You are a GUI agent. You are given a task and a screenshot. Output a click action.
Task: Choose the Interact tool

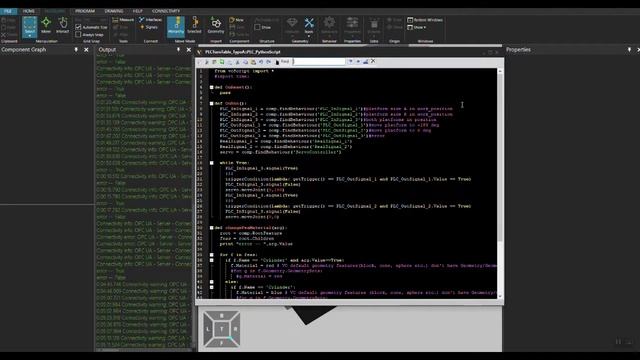tap(62, 25)
